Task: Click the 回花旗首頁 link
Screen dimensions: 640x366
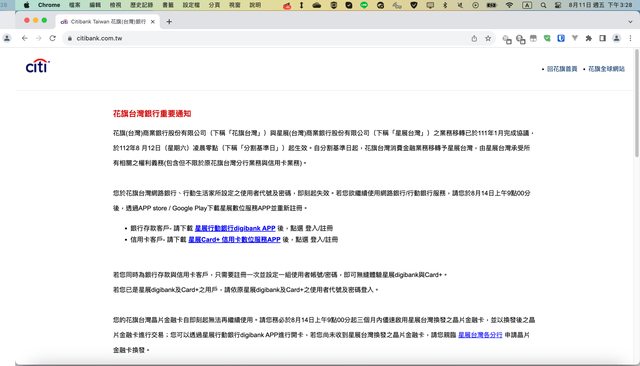Action: pos(562,69)
